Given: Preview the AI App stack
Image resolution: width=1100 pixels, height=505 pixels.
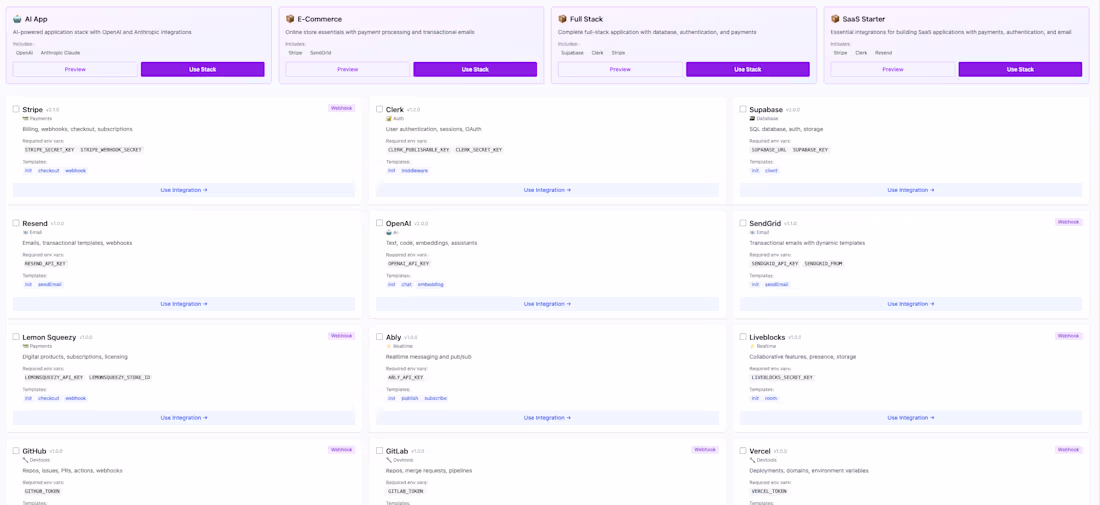Looking at the screenshot, I should click(x=75, y=69).
